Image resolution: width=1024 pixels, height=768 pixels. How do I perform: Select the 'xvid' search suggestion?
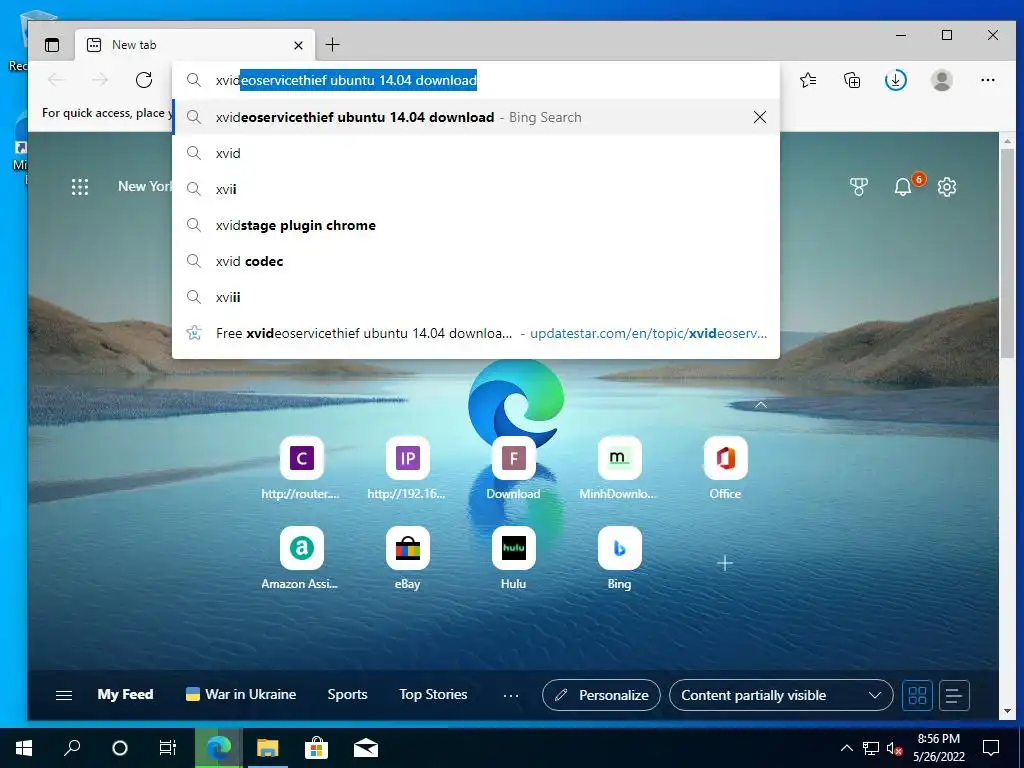(x=476, y=153)
